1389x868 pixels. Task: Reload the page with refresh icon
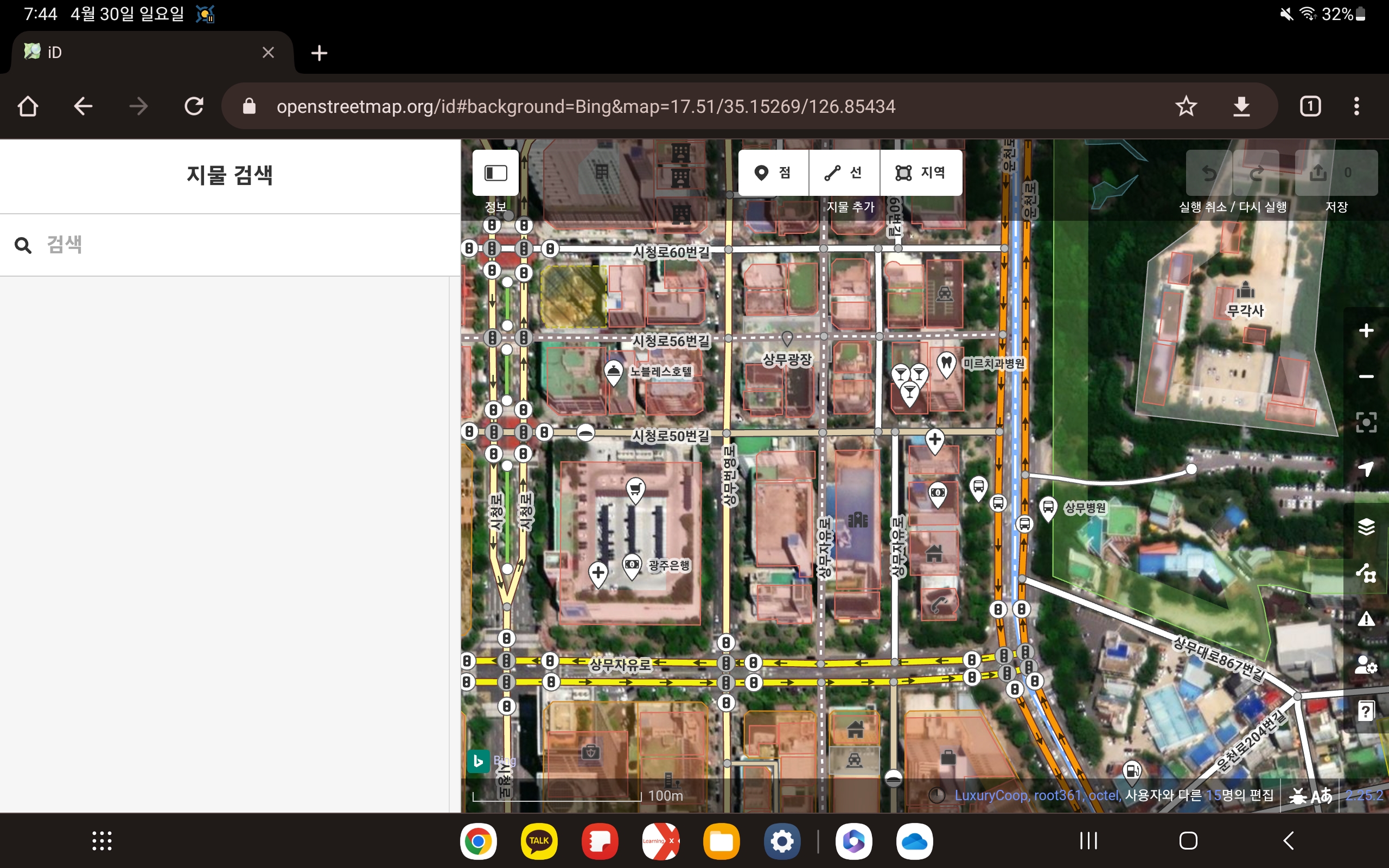194,106
